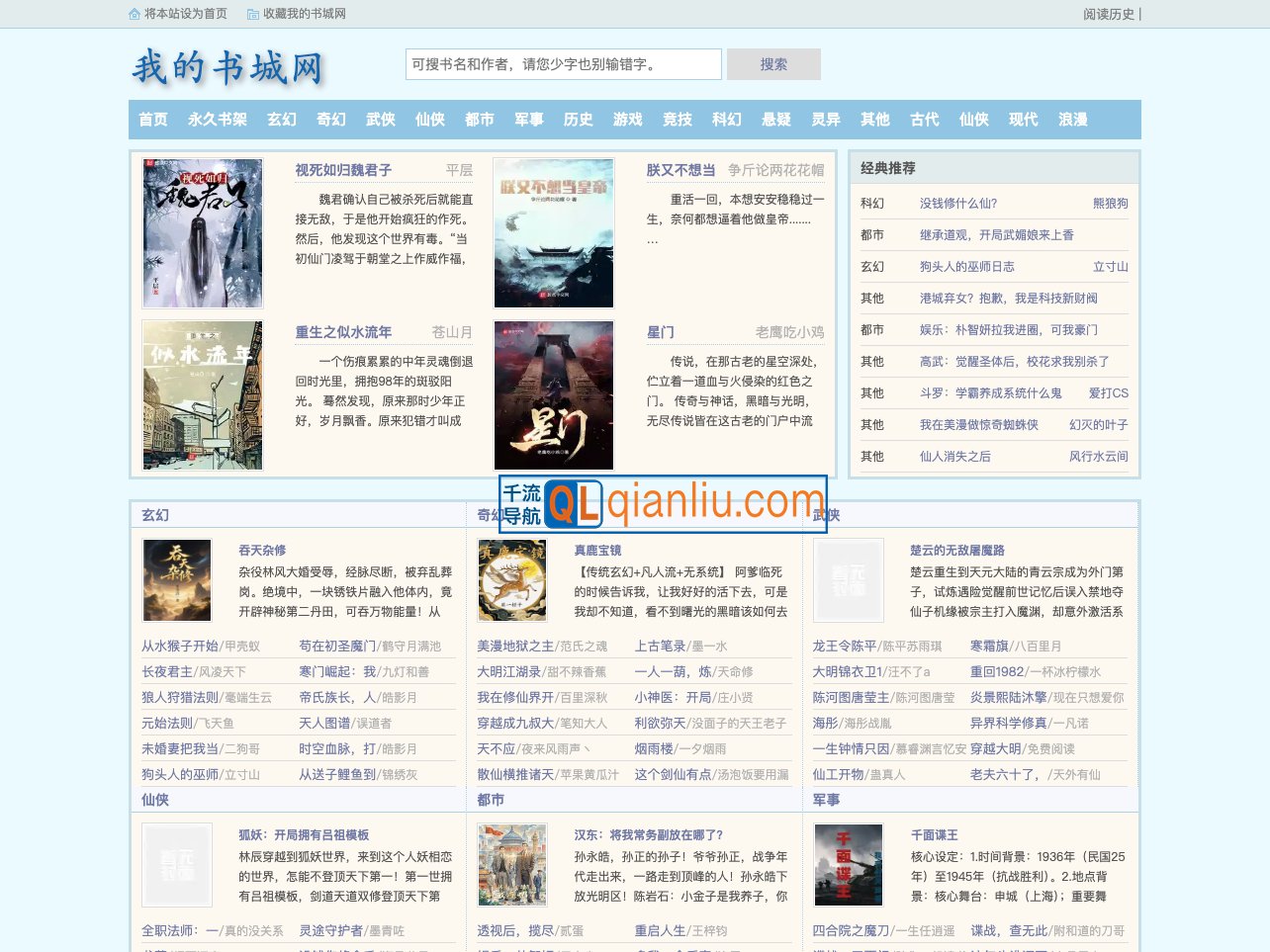
Task: Click the home icon for setting homepage
Action: [x=135, y=14]
